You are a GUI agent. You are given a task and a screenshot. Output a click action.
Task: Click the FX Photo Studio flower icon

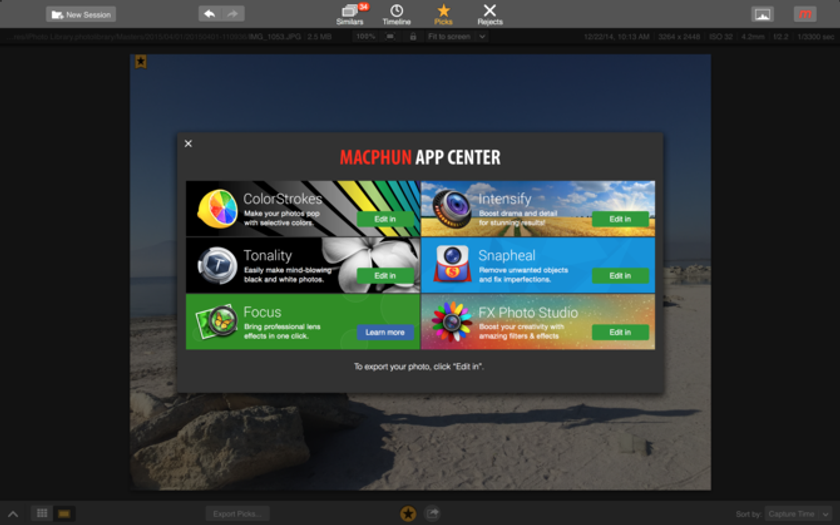tap(452, 322)
